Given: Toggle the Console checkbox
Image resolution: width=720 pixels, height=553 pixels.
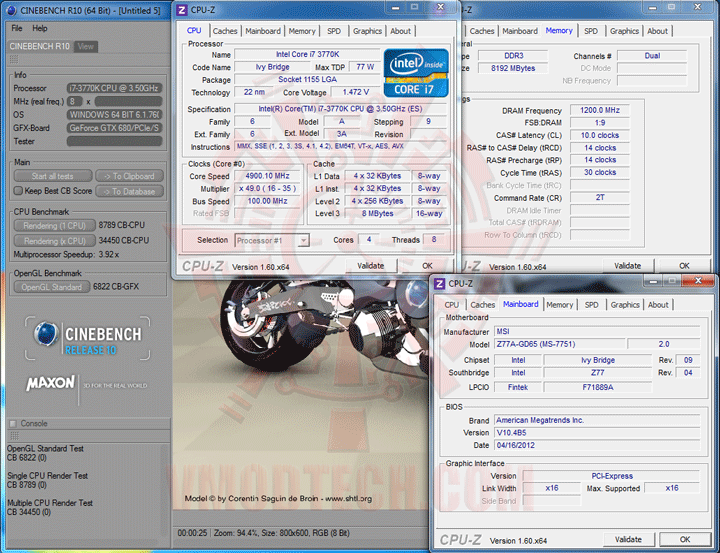Looking at the screenshot, I should click(x=14, y=424).
